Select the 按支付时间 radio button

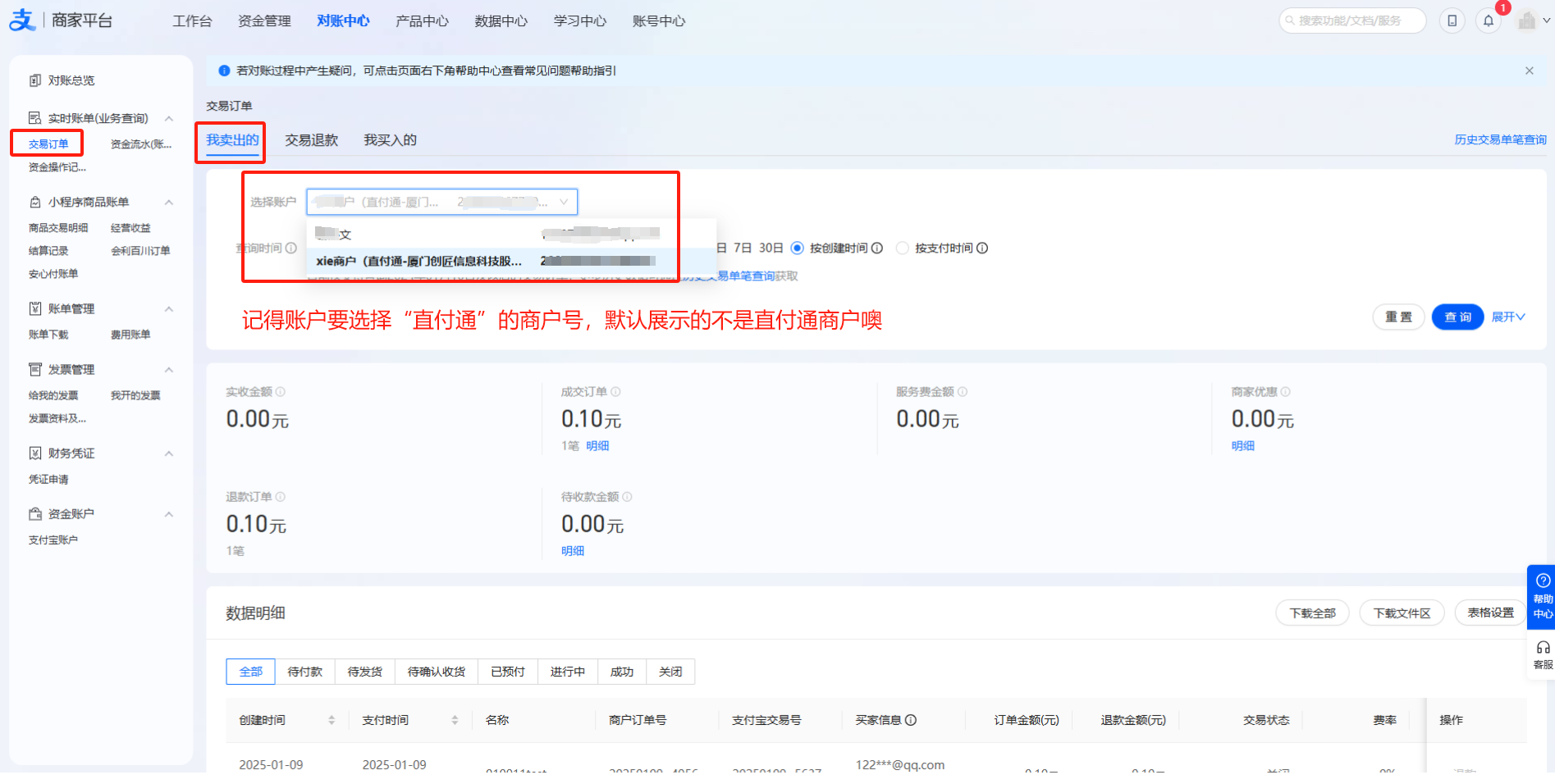(903, 248)
